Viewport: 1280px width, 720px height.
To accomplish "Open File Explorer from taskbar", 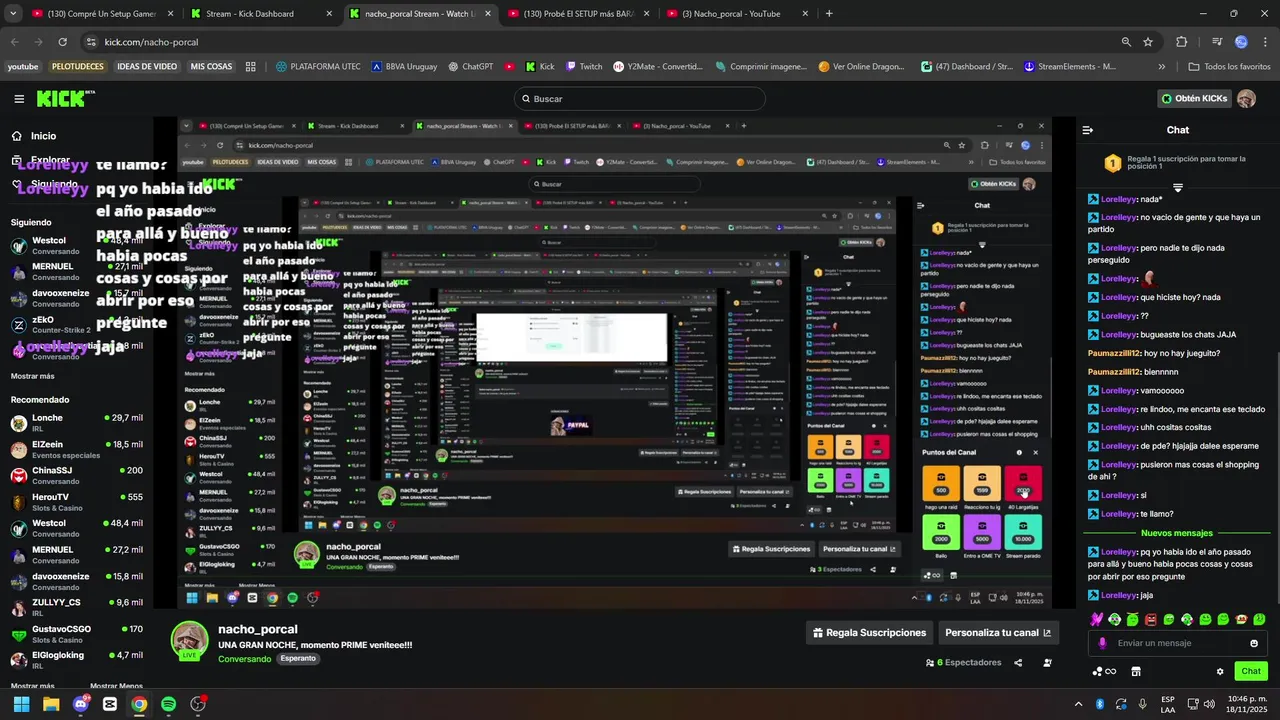I will pyautogui.click(x=51, y=704).
